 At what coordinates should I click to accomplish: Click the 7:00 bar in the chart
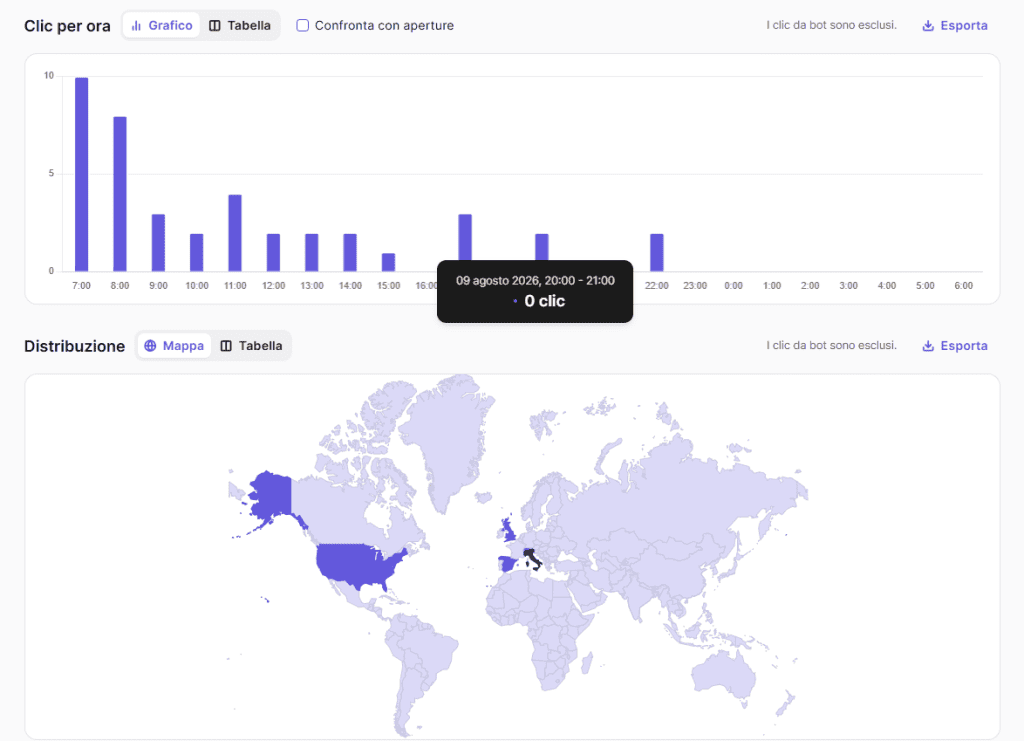click(x=82, y=174)
